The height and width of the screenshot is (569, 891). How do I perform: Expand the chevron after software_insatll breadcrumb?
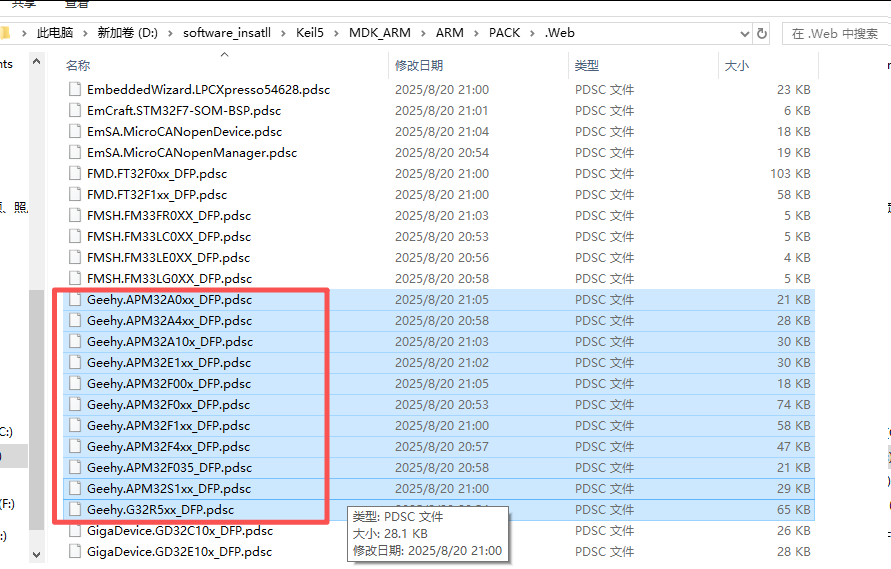(x=283, y=34)
